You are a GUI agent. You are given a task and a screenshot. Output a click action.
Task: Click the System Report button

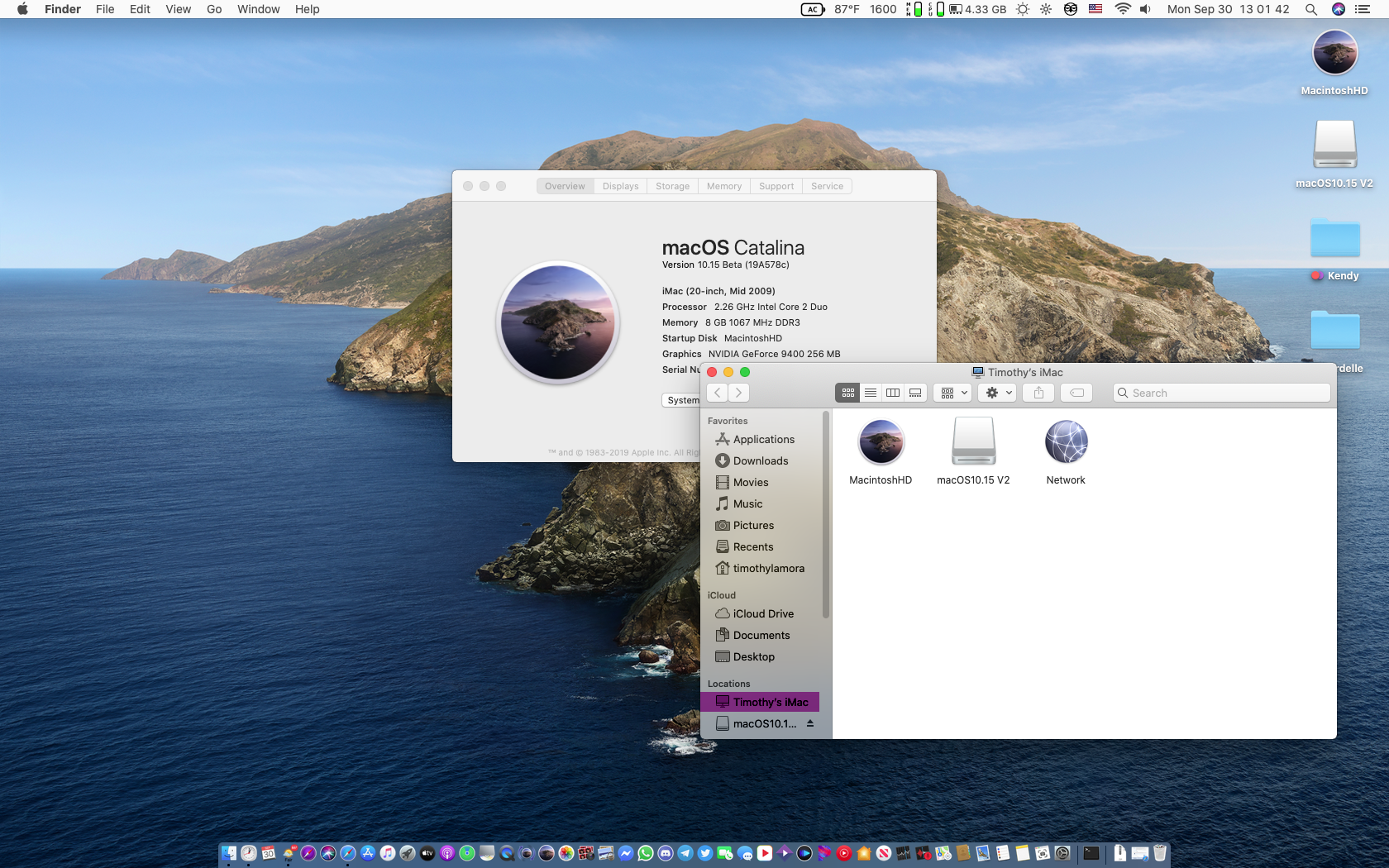pyautogui.click(x=683, y=400)
